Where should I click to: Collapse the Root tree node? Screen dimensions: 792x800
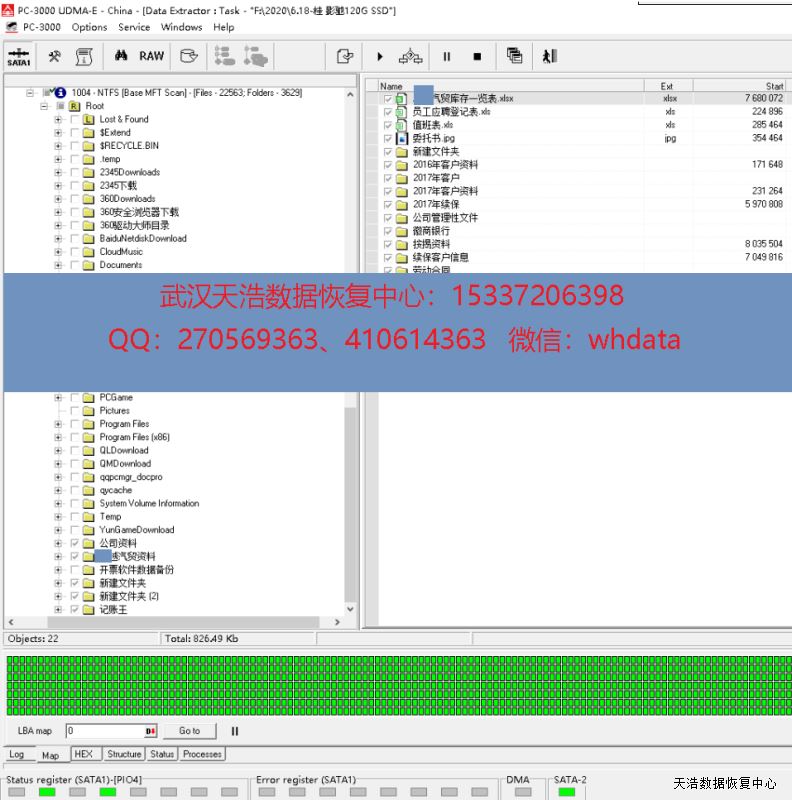click(45, 106)
